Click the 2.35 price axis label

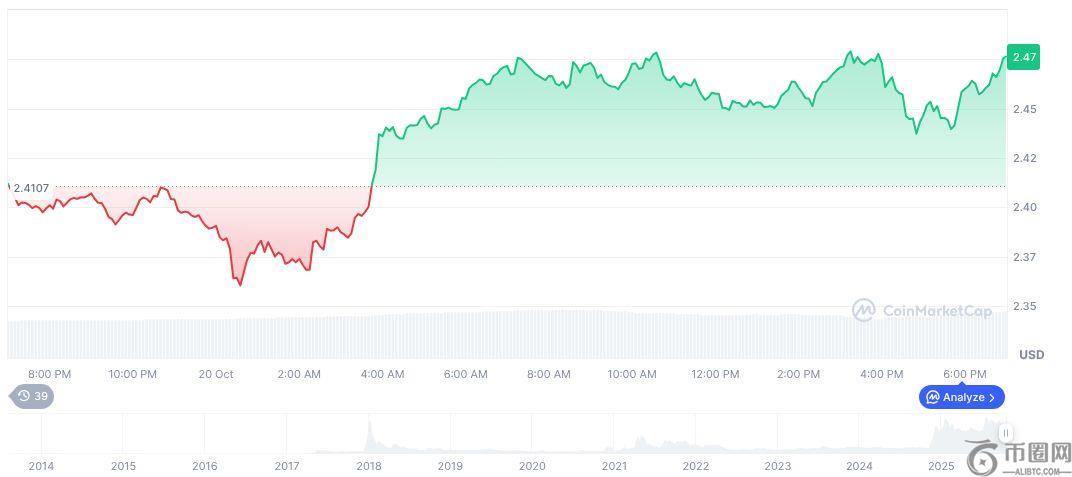(1022, 306)
